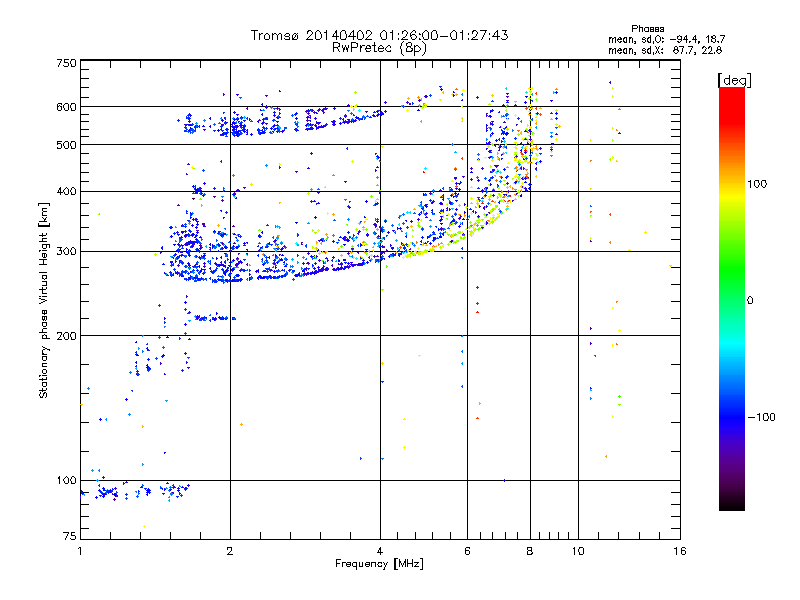Click the 'Phases' header label
The width and height of the screenshot is (800, 600).
(647, 29)
